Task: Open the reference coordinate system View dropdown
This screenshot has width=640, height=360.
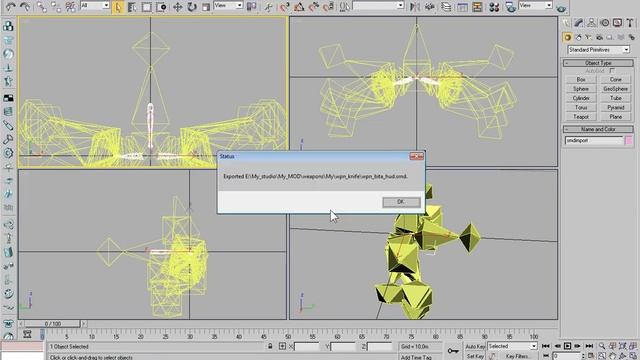Action: point(229,5)
